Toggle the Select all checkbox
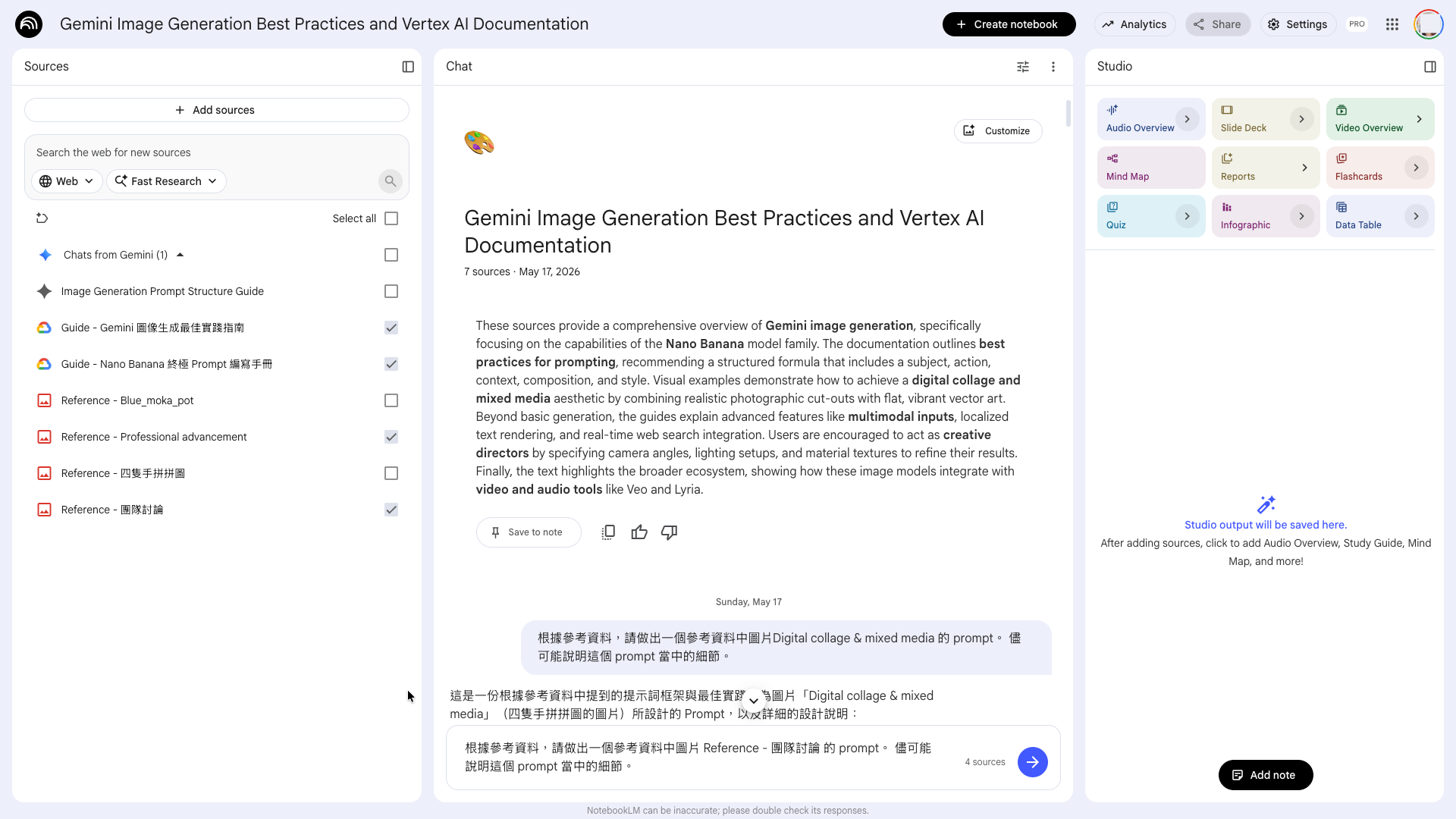 click(391, 218)
